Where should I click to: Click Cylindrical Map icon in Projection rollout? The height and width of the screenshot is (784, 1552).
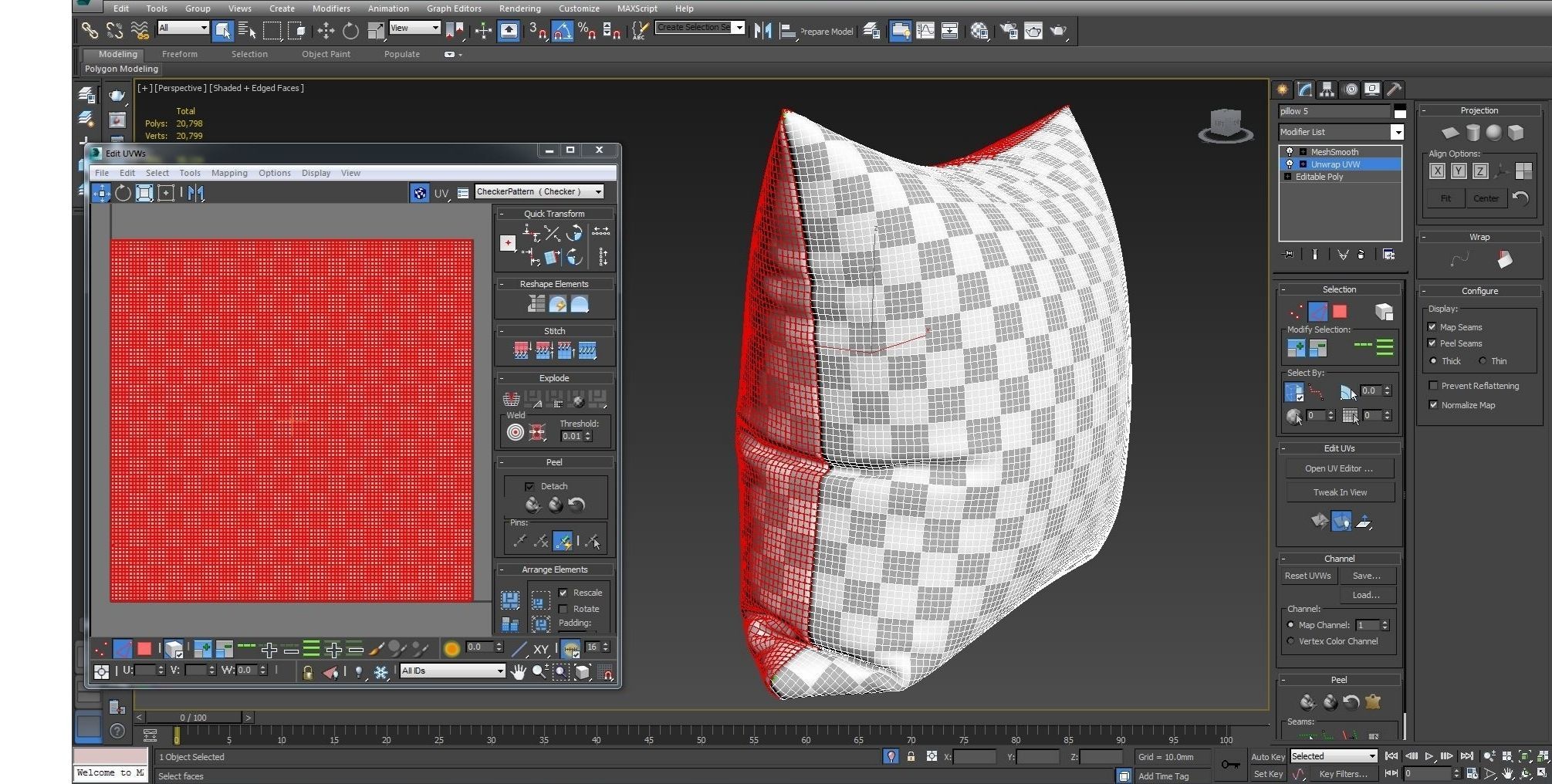point(1473,133)
